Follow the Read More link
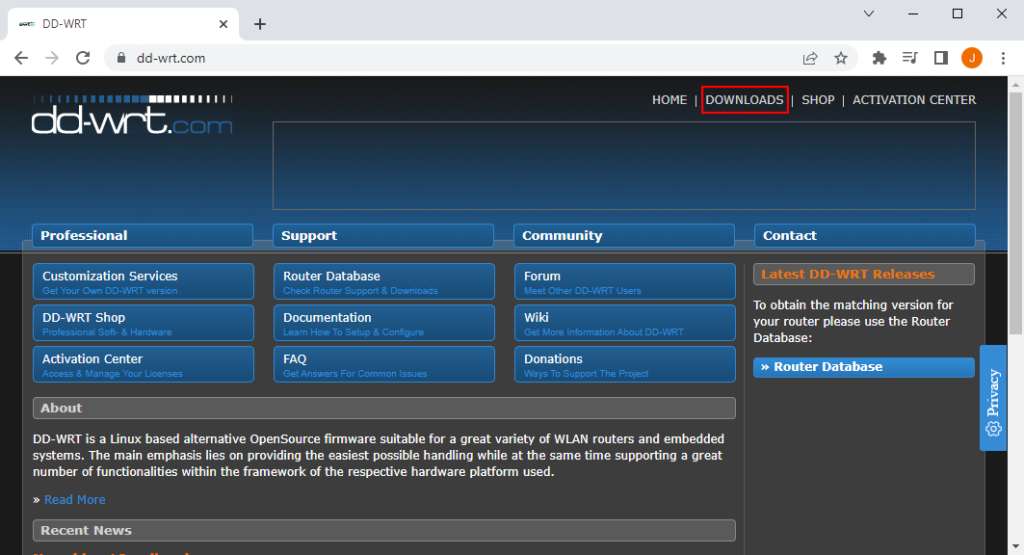Screen dimensions: 1024x555 tap(74, 500)
